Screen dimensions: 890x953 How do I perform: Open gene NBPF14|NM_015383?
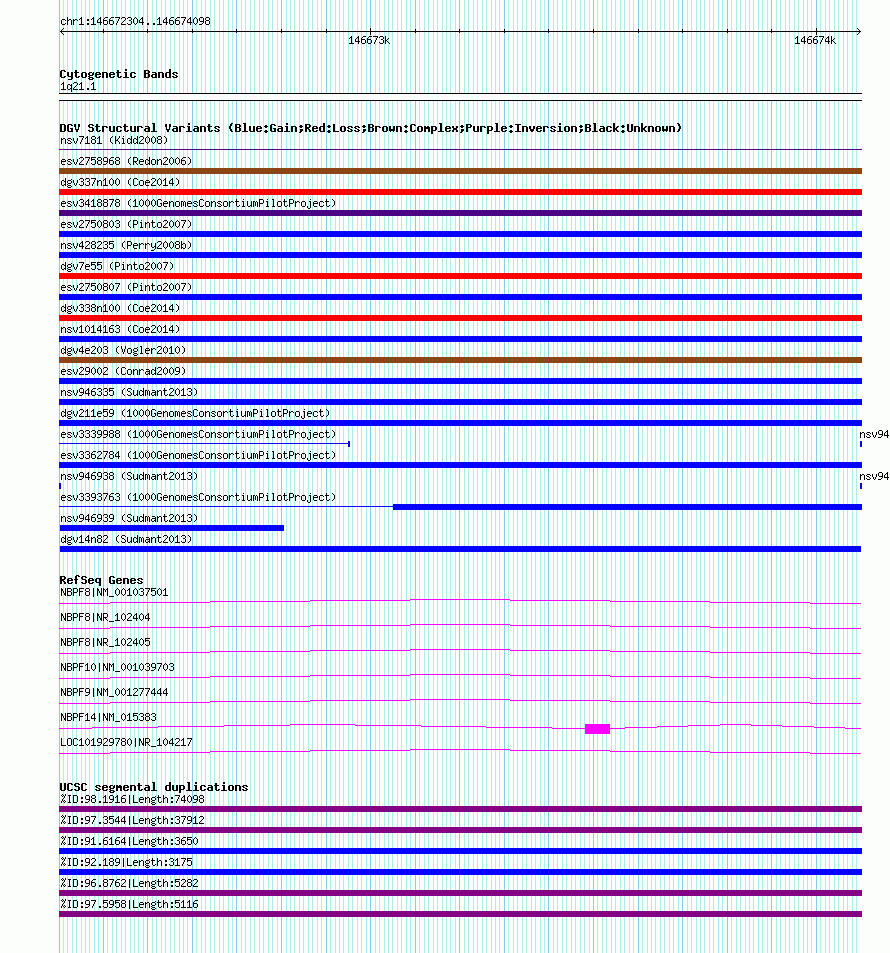click(108, 717)
